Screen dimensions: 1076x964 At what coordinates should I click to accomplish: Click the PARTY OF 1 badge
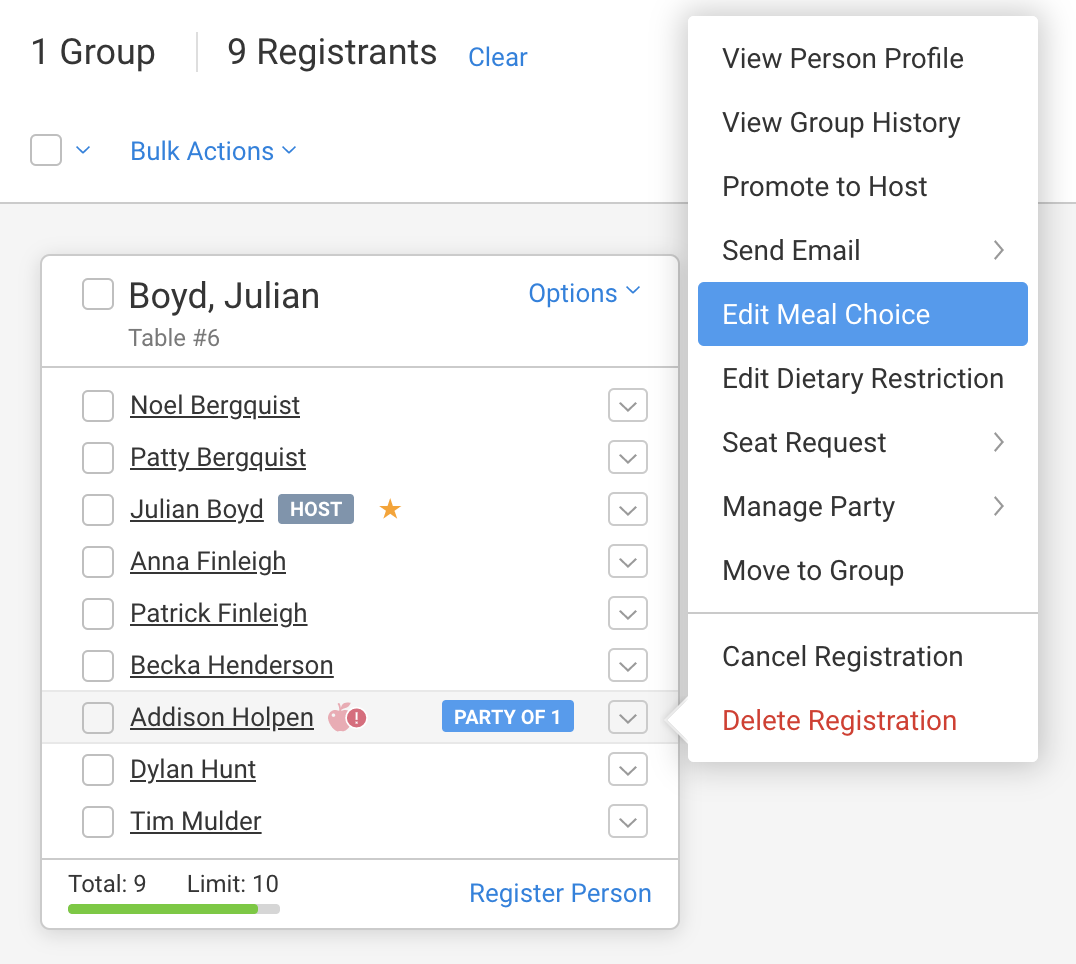507,717
